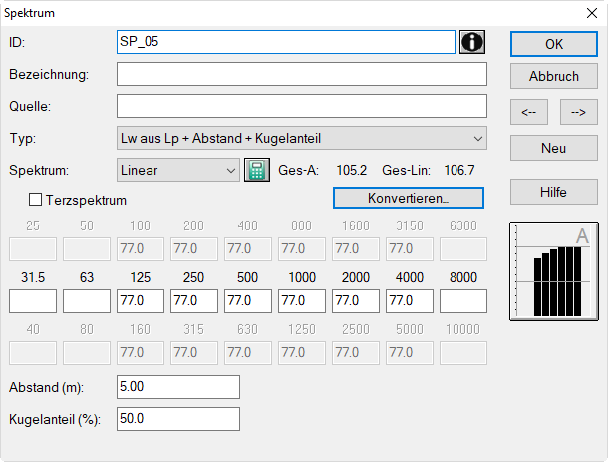The width and height of the screenshot is (608, 462).
Task: Click the disabled 25 Hz third-octave field
Action: (x=33, y=249)
